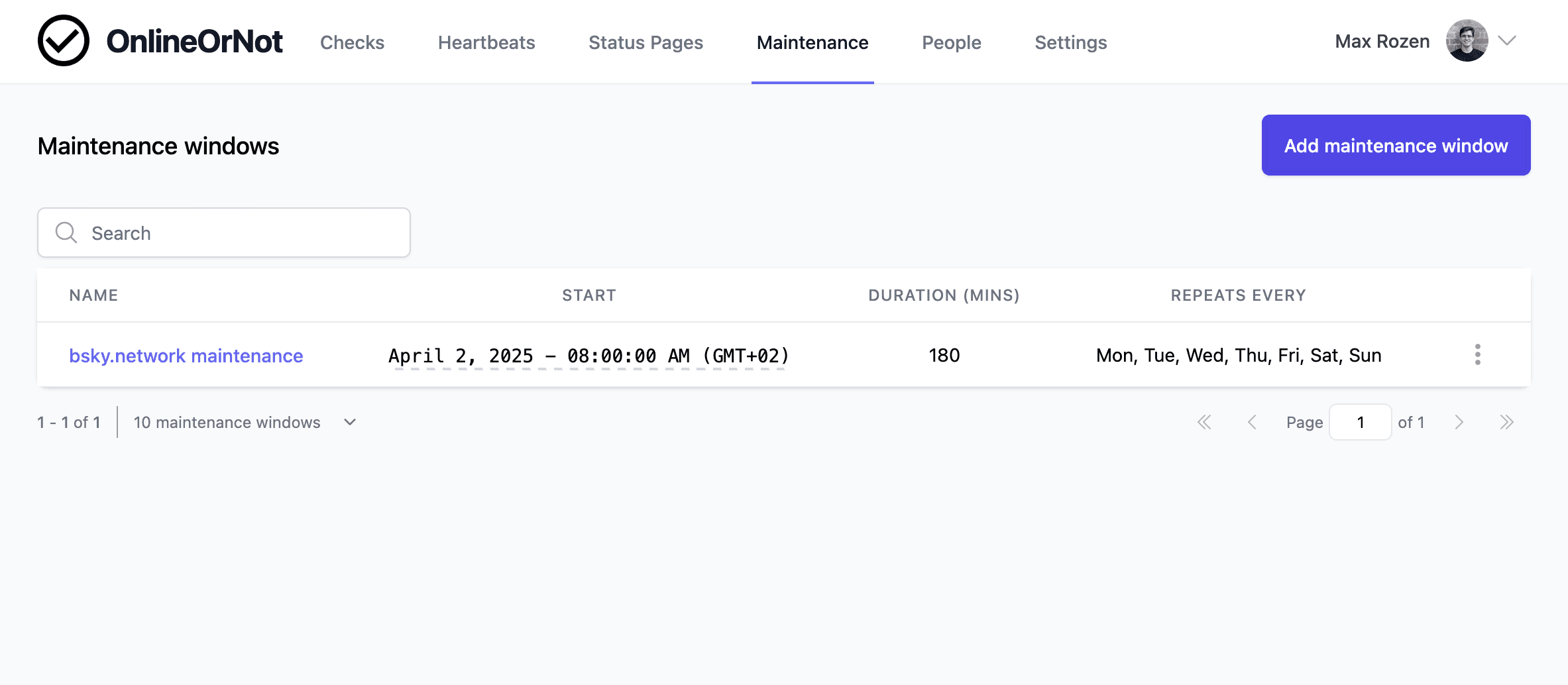1568x685 pixels.
Task: Navigate to Status Pages
Action: (x=645, y=42)
